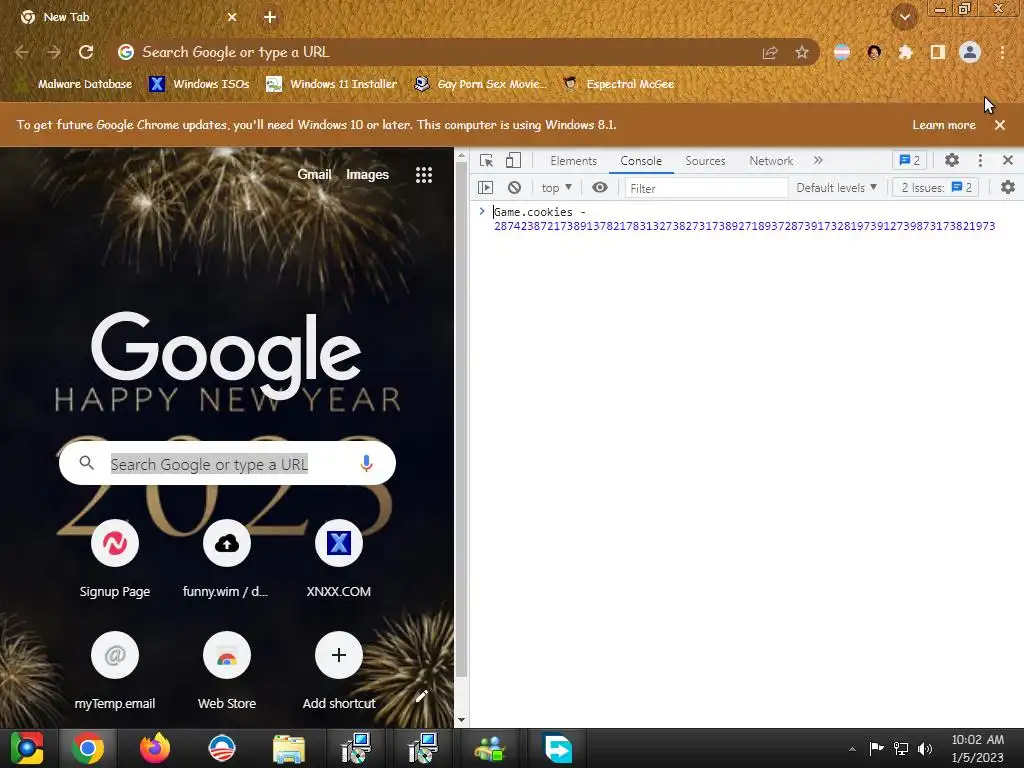Open the network tray icon

[x=901, y=748]
